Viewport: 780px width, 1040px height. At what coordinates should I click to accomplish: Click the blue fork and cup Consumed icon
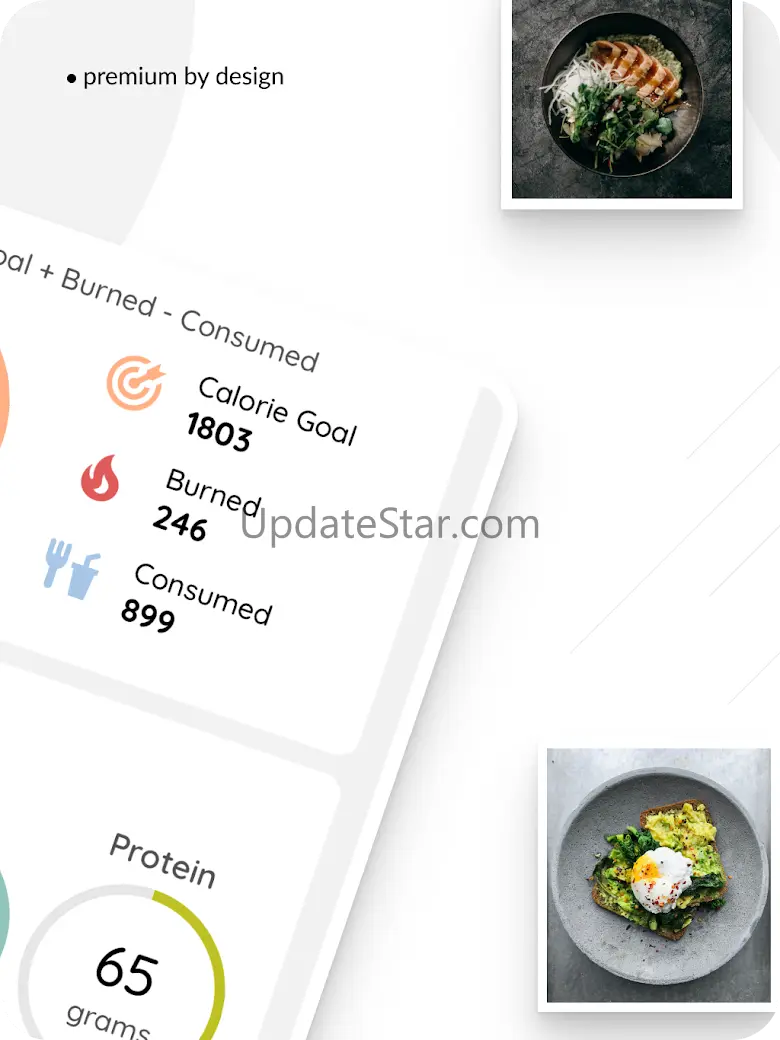[x=72, y=569]
